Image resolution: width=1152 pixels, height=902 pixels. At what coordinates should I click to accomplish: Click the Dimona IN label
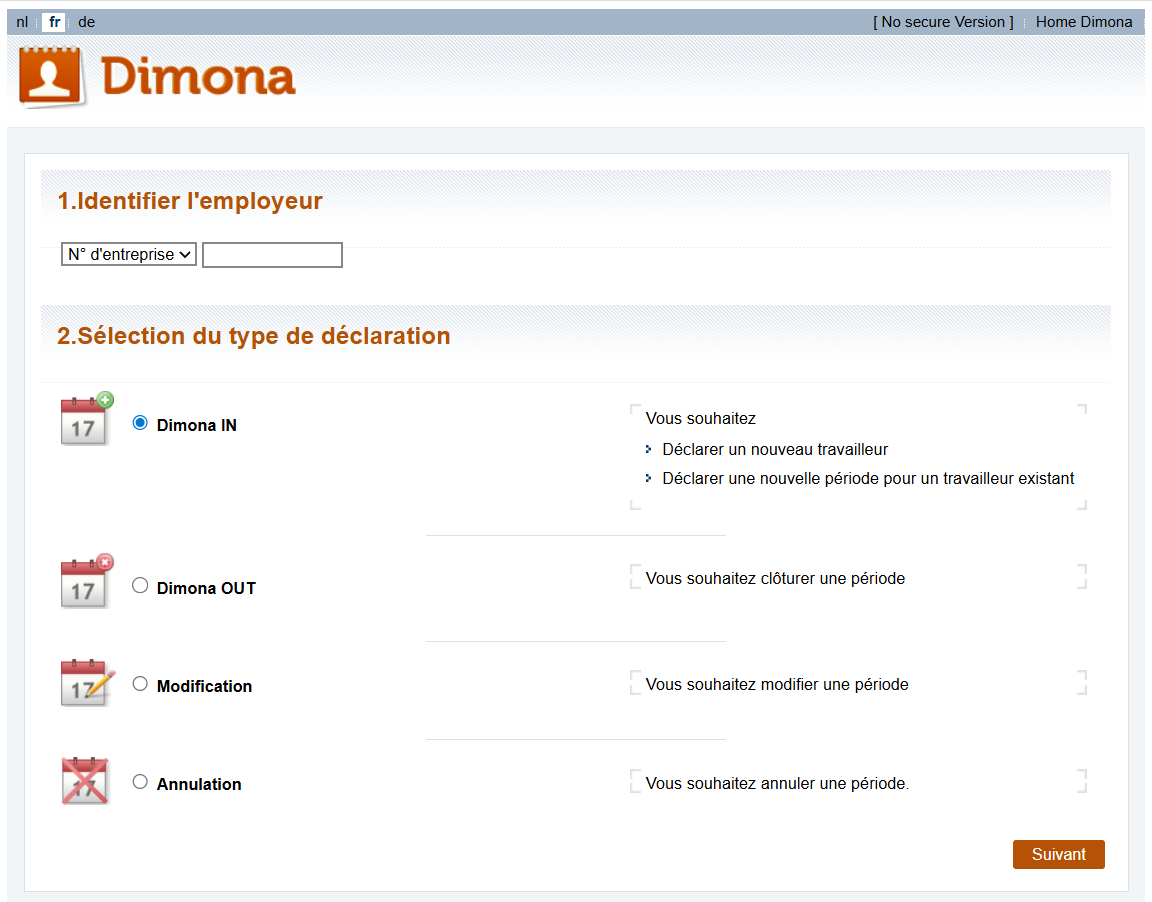(196, 425)
